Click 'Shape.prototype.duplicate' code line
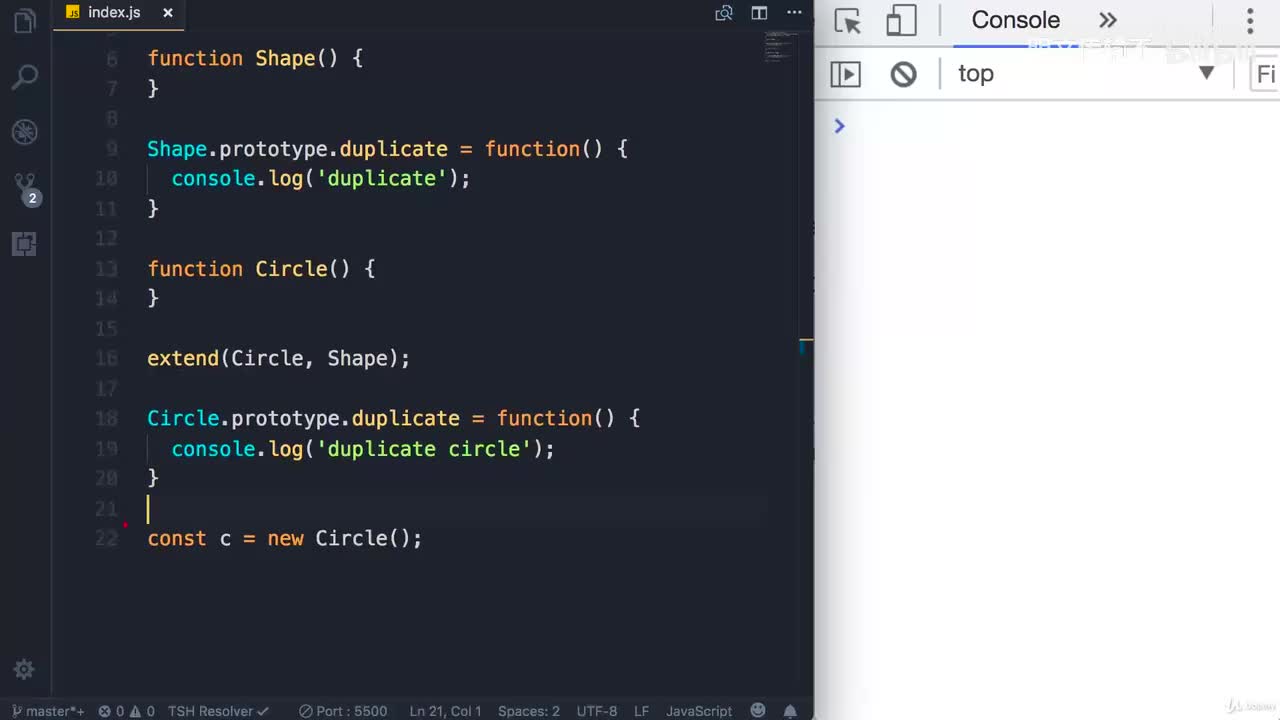Screen dimensions: 1280x720 [x=388, y=149]
